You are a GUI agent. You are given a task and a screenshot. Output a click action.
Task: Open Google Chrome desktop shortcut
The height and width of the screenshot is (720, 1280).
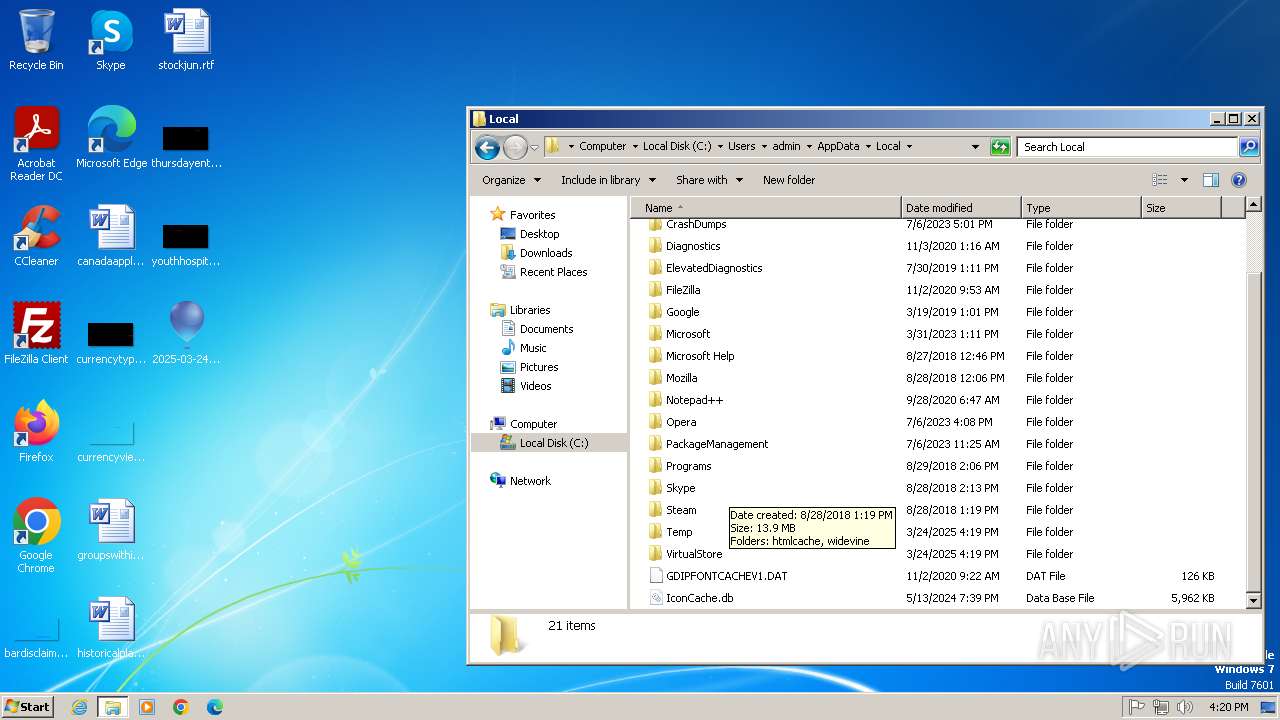(36, 536)
